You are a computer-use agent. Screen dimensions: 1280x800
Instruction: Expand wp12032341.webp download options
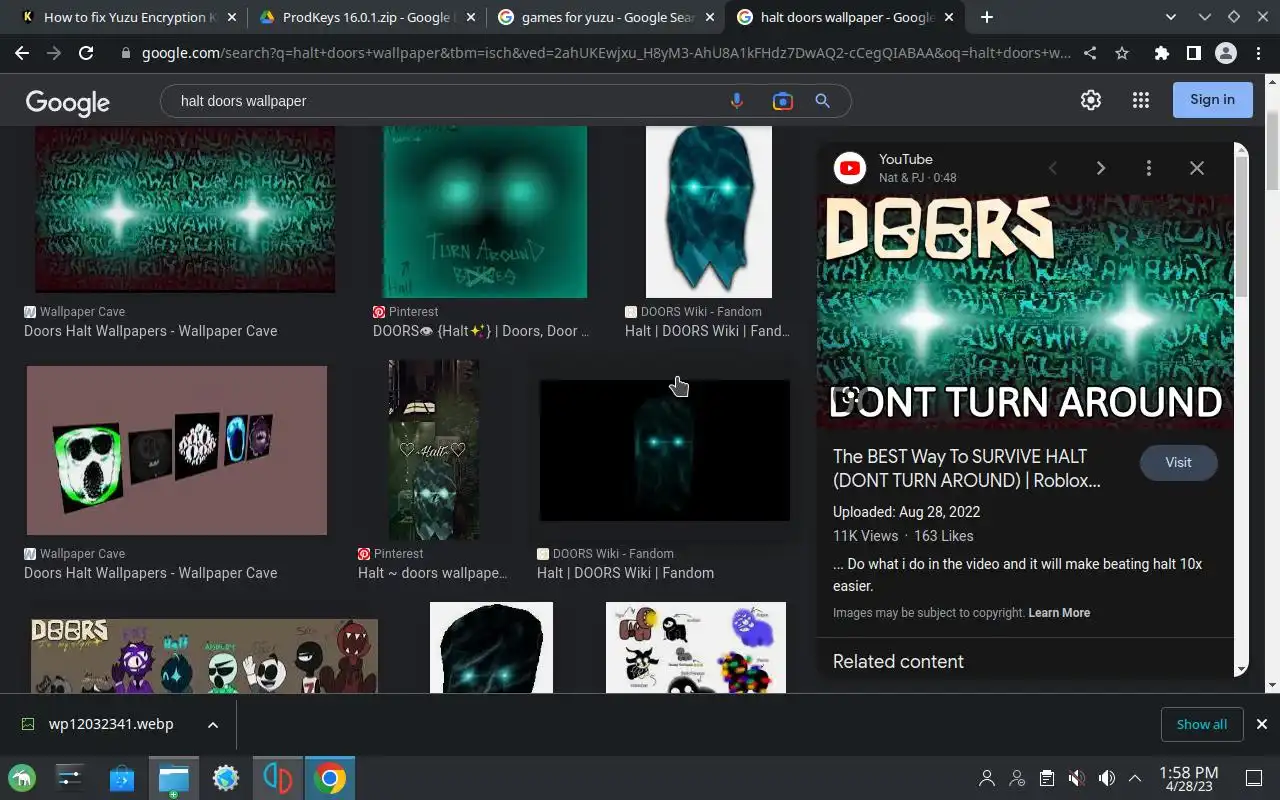tap(212, 725)
